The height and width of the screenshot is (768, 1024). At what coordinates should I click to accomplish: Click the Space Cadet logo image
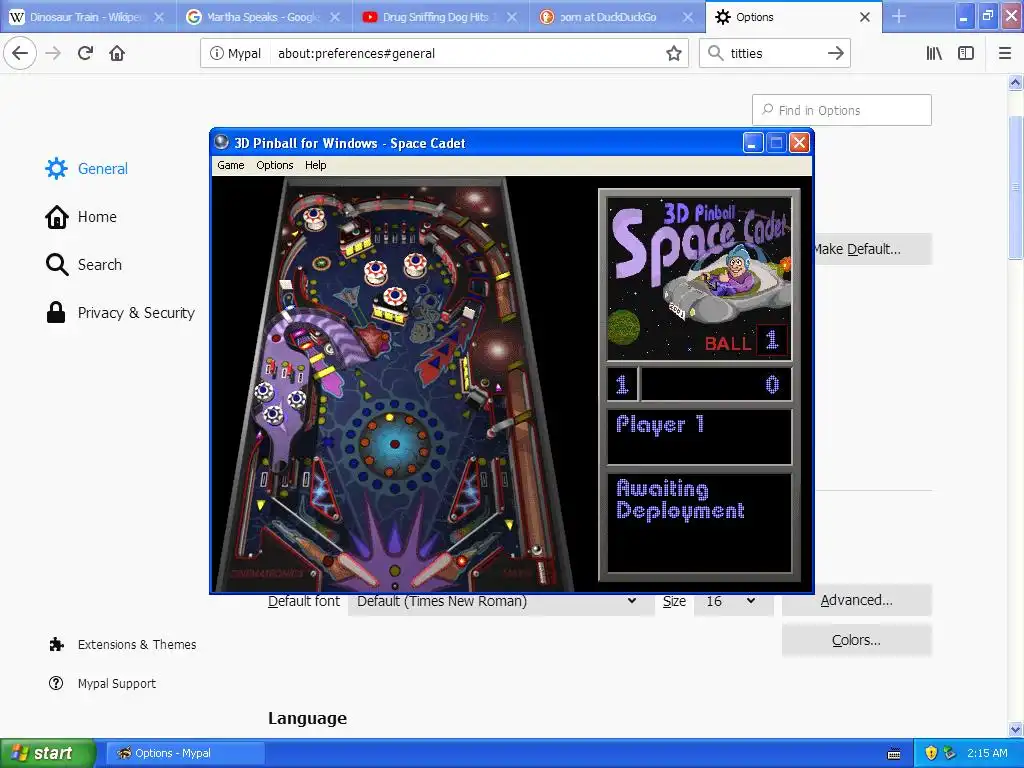tap(699, 279)
